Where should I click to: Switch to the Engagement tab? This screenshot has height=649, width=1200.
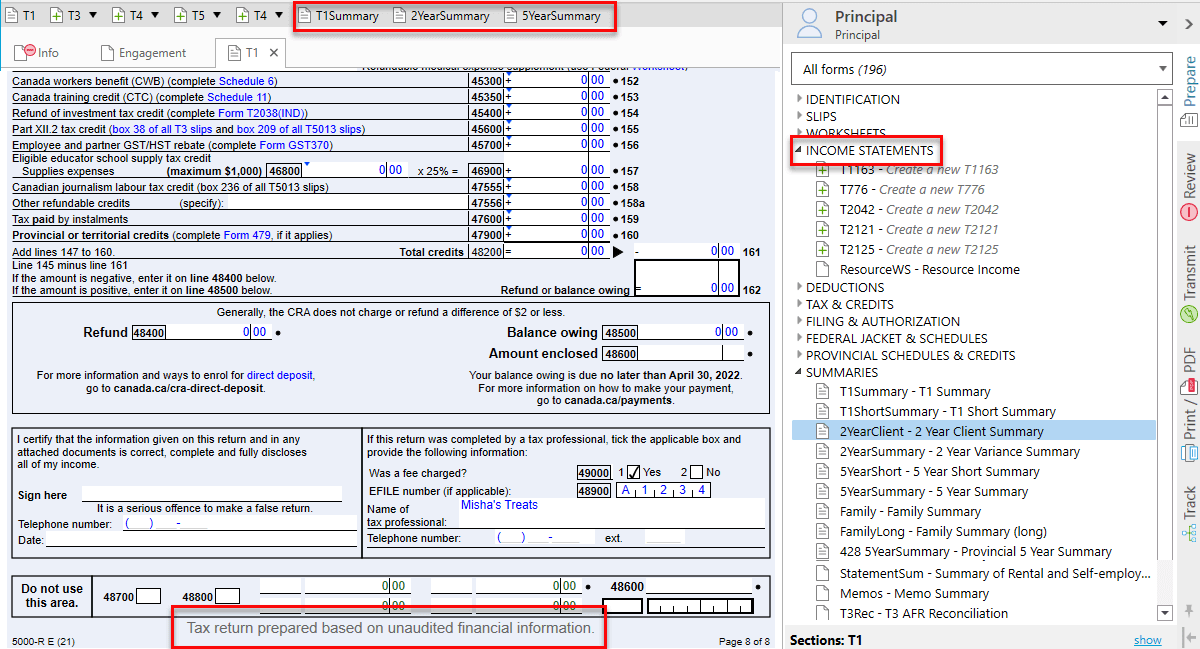click(x=143, y=53)
